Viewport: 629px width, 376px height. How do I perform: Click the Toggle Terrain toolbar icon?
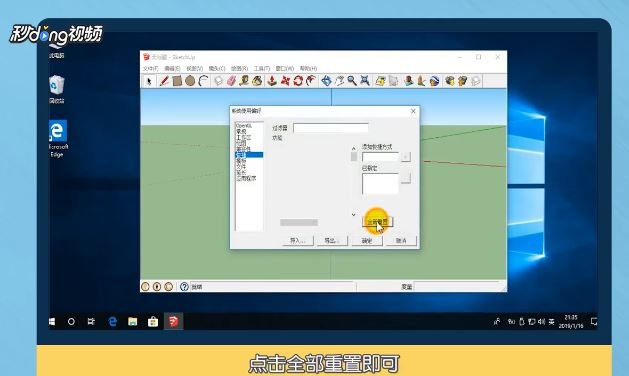tap(394, 81)
